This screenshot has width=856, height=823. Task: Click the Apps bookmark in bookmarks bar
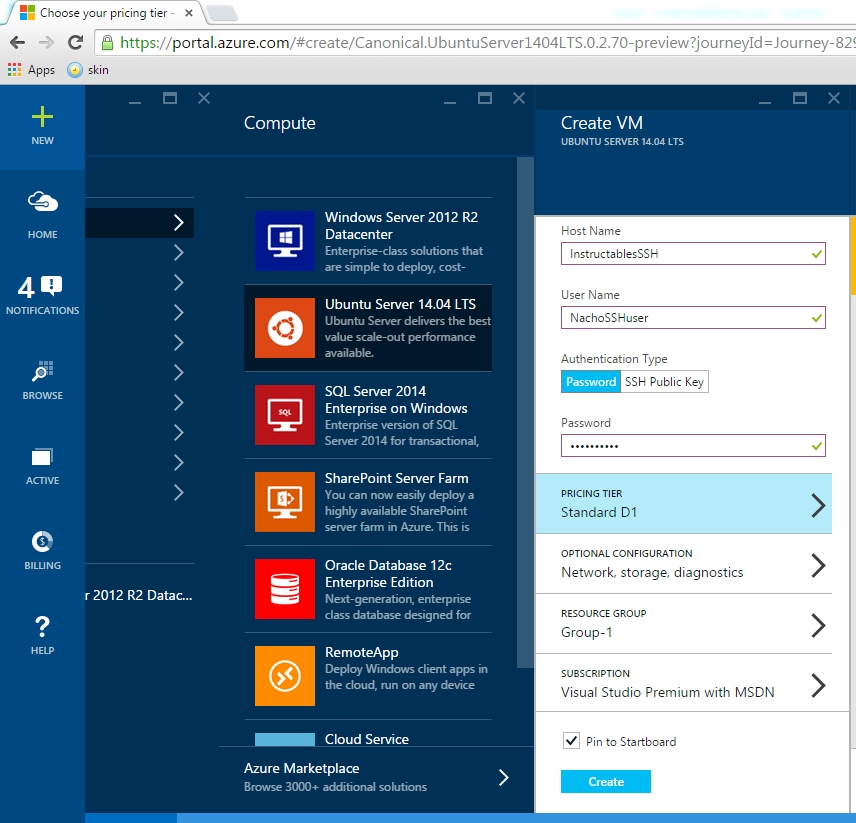(x=31, y=70)
